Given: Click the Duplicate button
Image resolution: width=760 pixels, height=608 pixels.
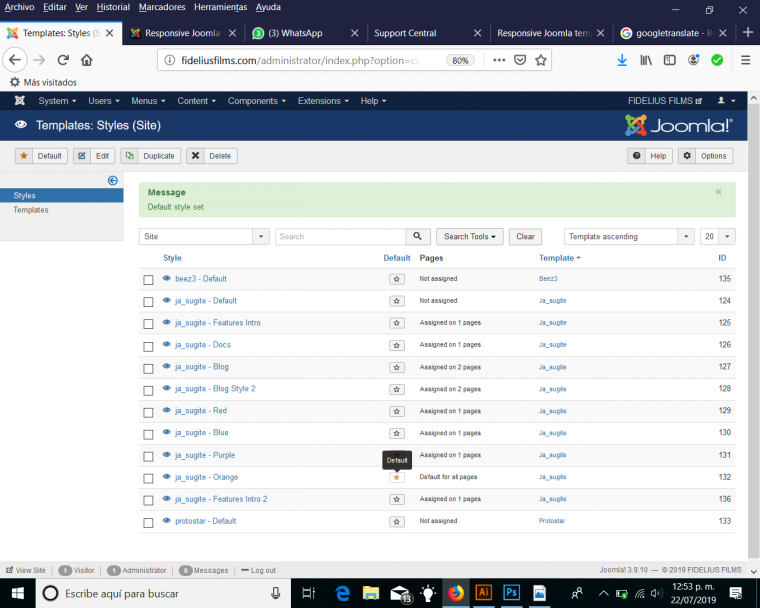Looking at the screenshot, I should click(x=150, y=156).
